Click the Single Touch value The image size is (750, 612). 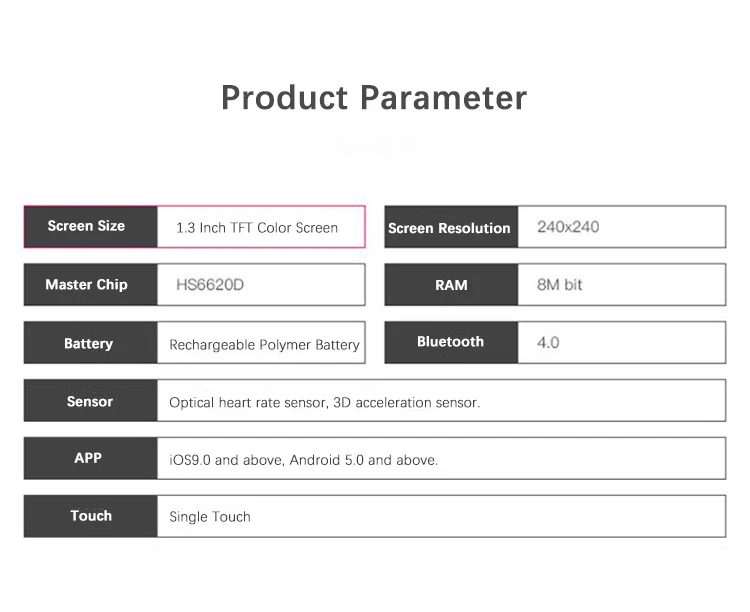coord(210,517)
